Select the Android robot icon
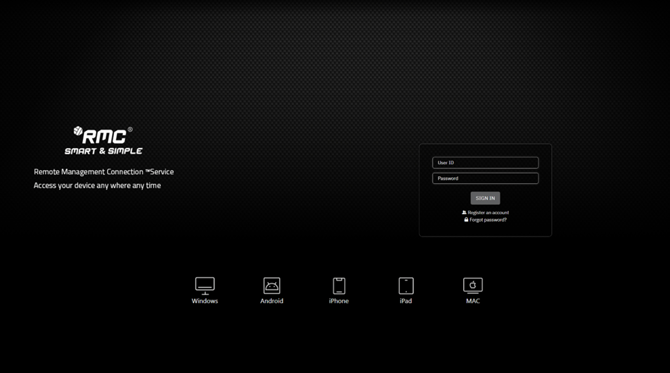670x373 pixels. (x=272, y=286)
